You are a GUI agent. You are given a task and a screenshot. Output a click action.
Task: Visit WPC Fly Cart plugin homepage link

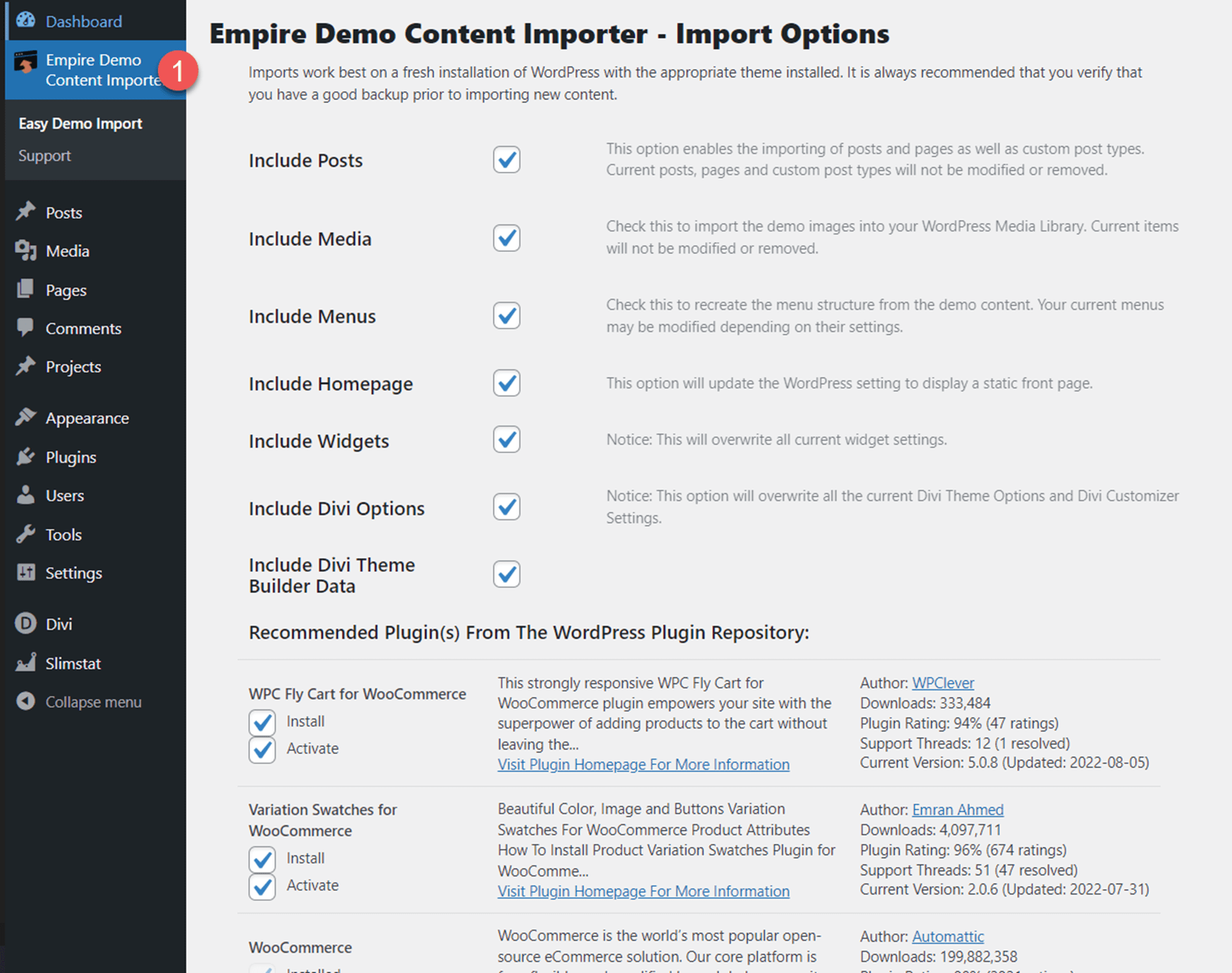(x=643, y=764)
